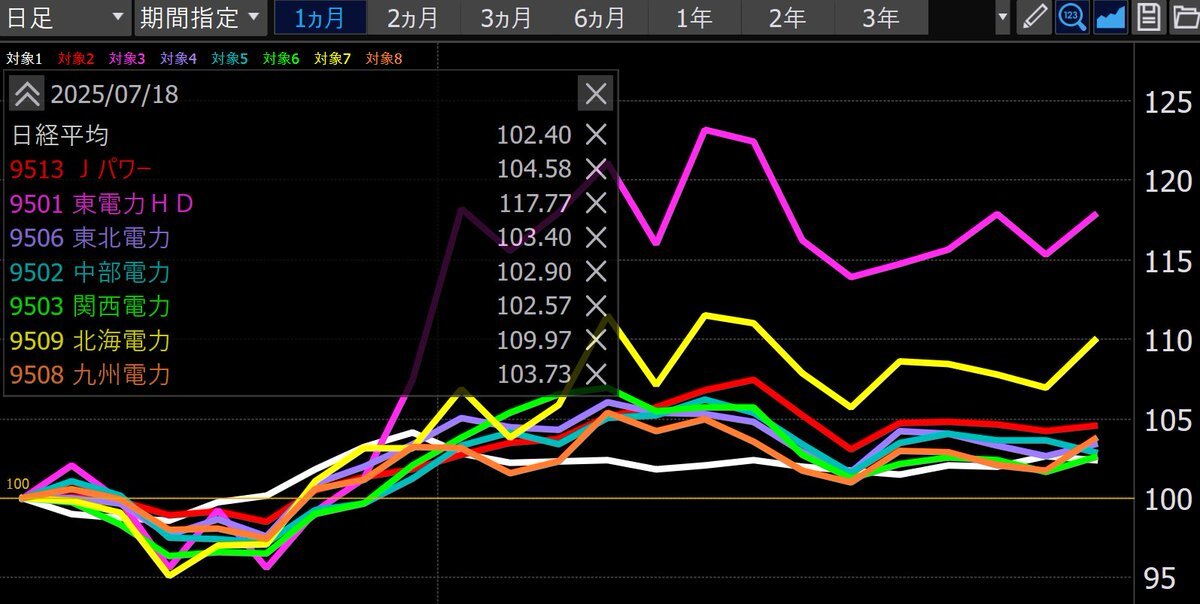Open the 期間指定 period dropdown
1200x604 pixels.
198,18
